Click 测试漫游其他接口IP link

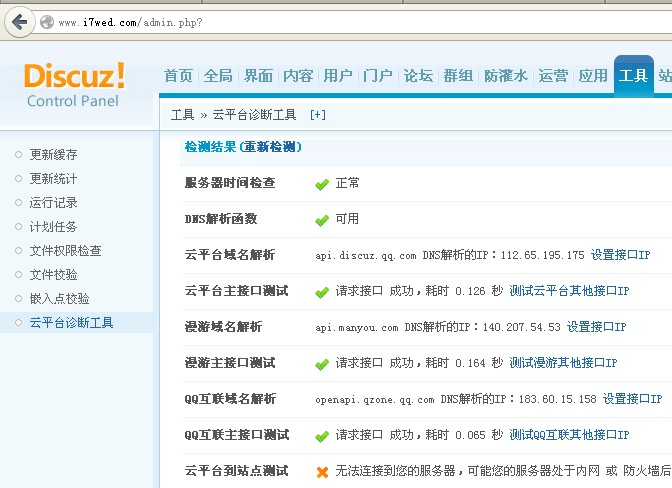coord(563,363)
